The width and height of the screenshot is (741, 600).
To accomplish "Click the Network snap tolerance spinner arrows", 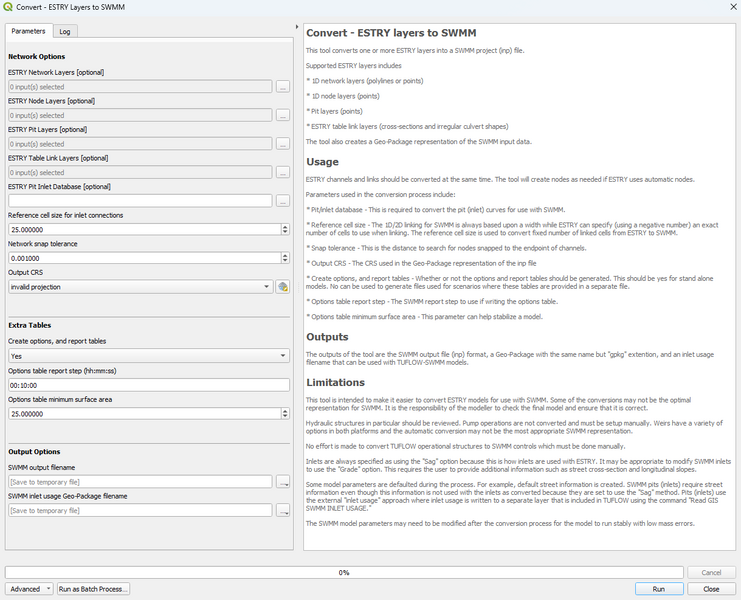I will pyautogui.click(x=285, y=258).
